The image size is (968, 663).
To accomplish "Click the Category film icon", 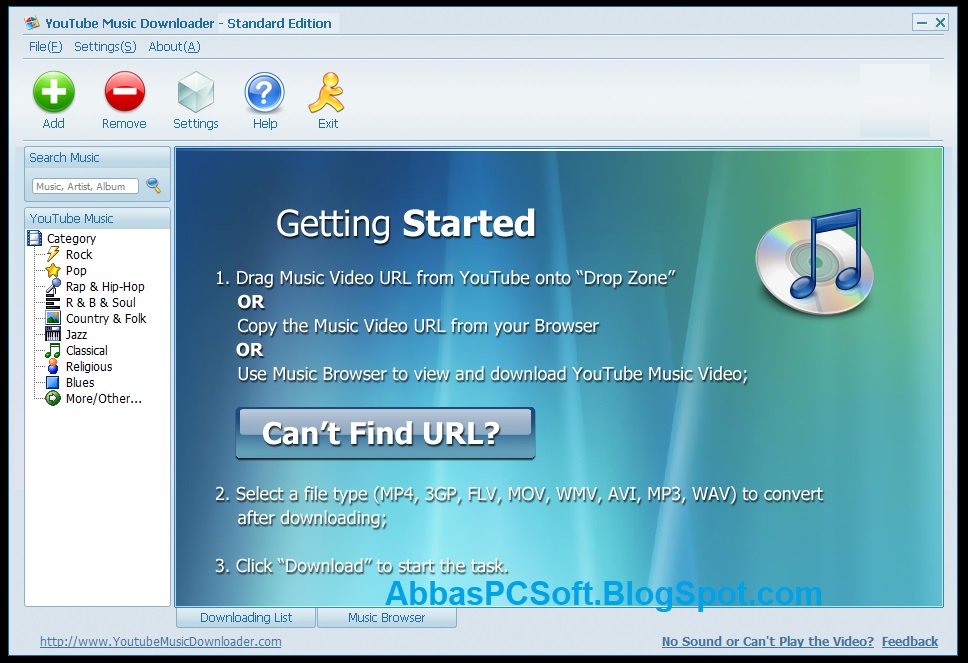I will [35, 238].
